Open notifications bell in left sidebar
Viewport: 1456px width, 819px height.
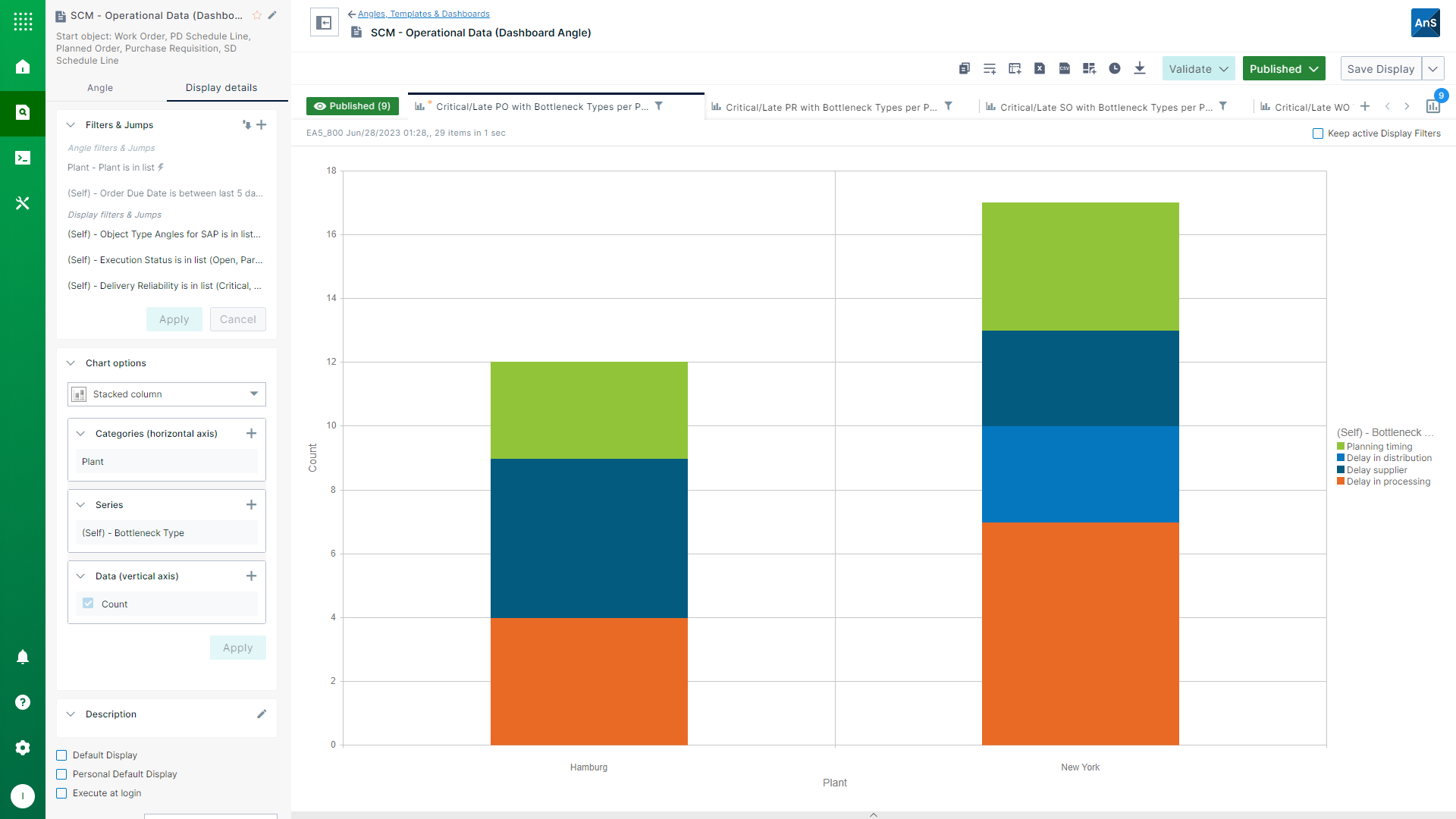click(x=23, y=657)
